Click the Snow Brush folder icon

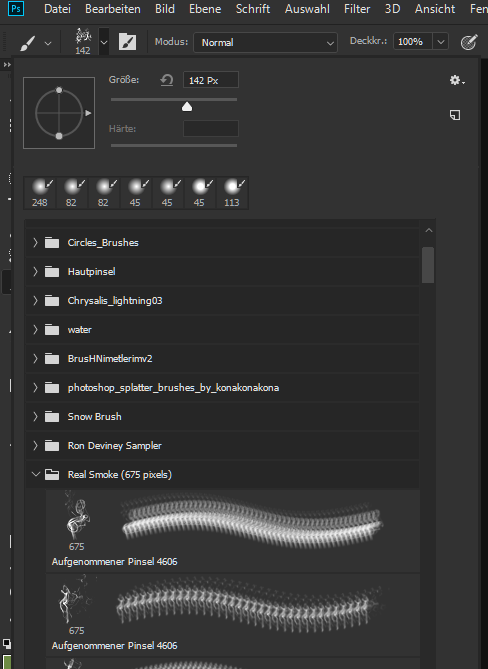(x=52, y=416)
